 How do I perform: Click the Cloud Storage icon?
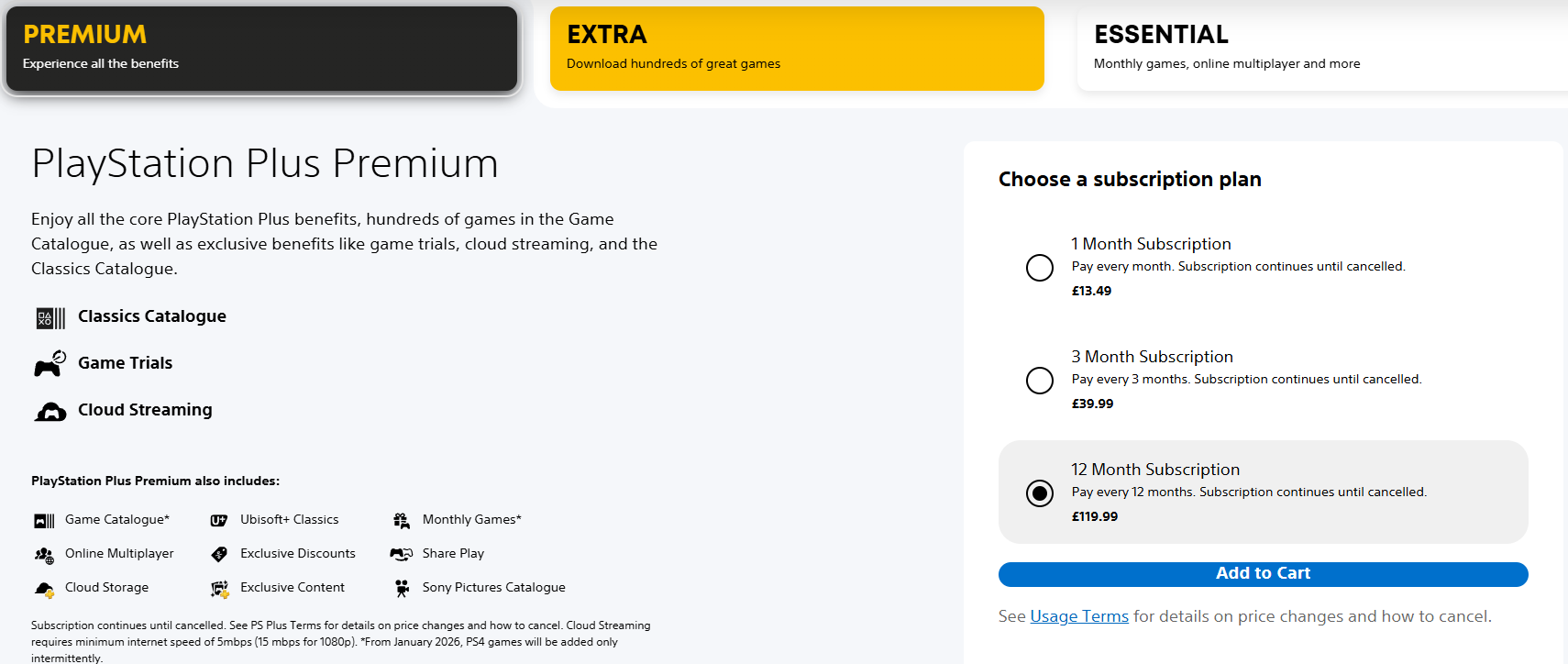click(x=44, y=589)
